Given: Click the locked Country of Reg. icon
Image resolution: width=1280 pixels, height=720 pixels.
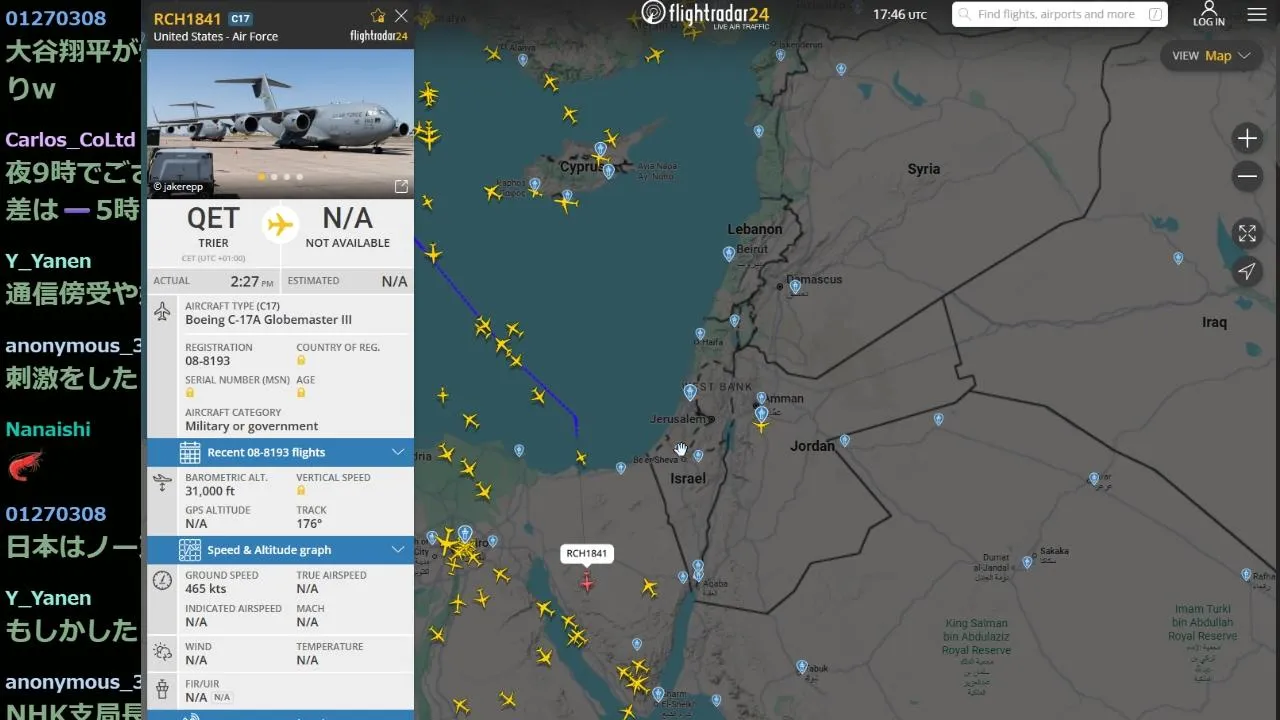Looking at the screenshot, I should [301, 360].
